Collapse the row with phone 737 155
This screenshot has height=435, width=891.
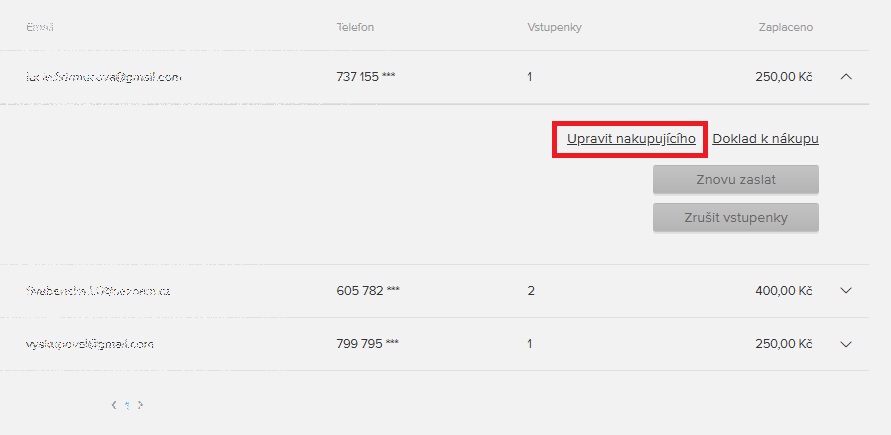tap(846, 76)
